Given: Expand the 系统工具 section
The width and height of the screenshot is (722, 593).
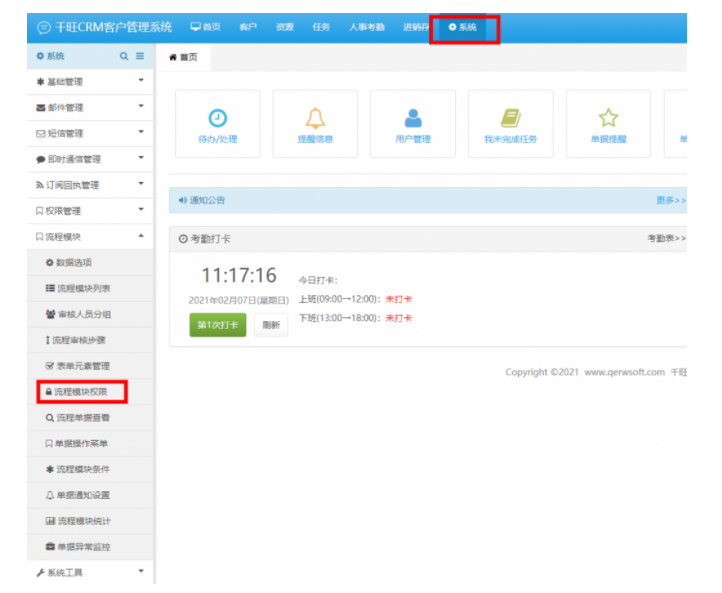Looking at the screenshot, I should [90, 572].
